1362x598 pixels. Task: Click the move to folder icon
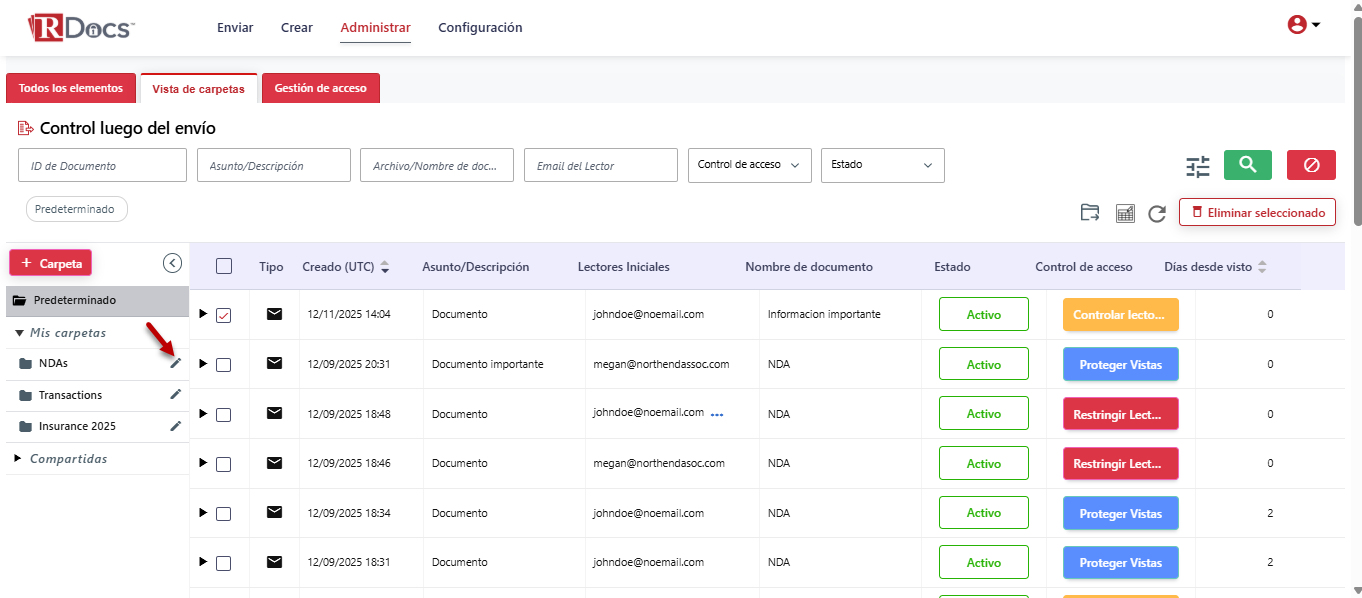point(1090,213)
